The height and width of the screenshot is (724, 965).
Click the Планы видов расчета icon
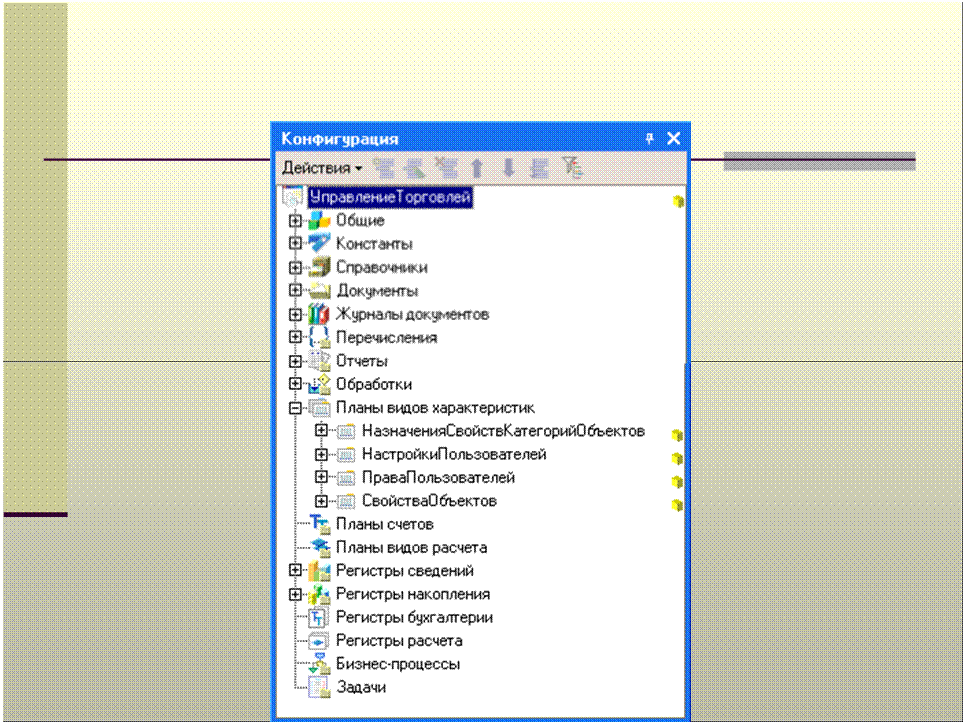pos(319,547)
